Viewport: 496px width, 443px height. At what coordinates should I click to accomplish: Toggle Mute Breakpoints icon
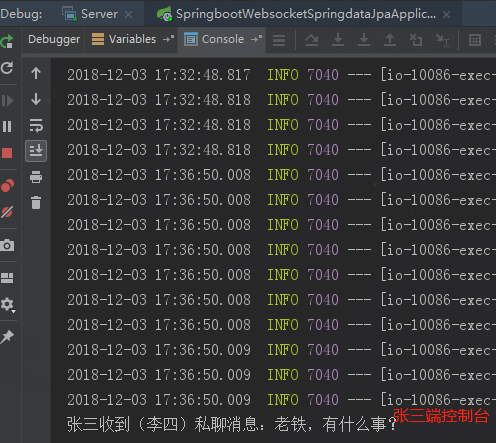(x=7, y=212)
